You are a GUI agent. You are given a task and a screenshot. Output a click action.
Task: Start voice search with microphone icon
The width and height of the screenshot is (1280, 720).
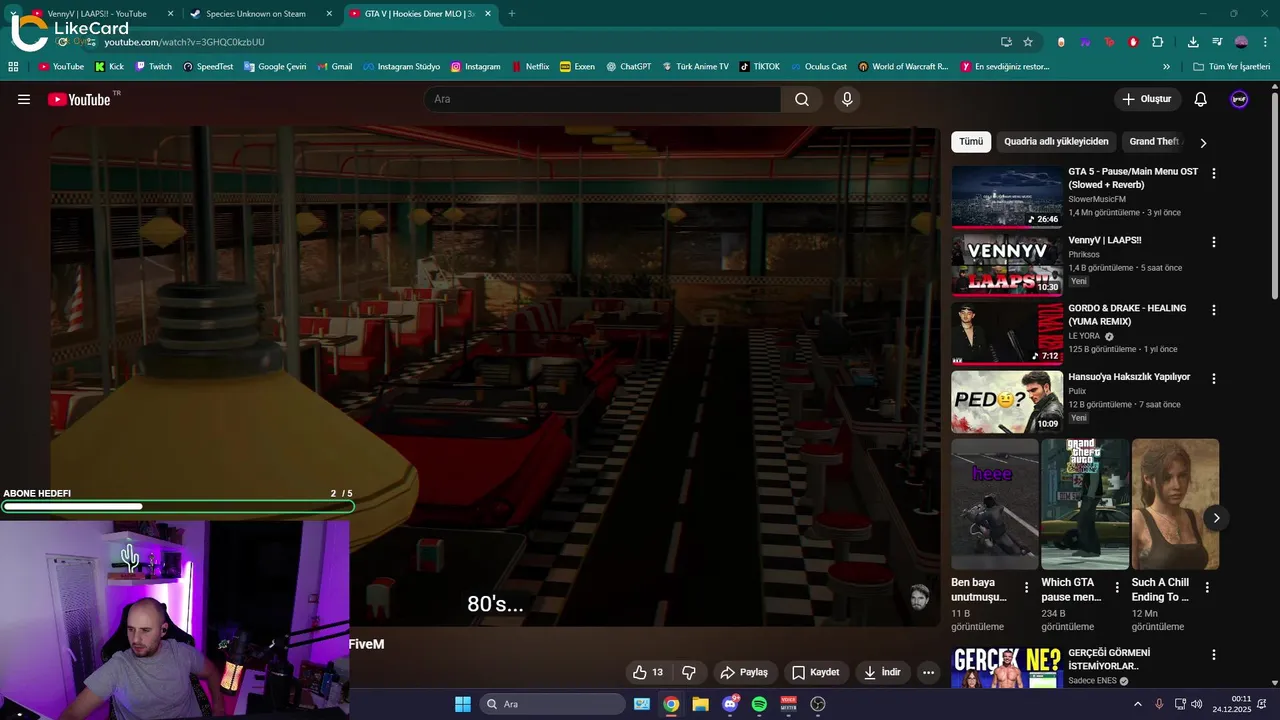click(x=847, y=99)
